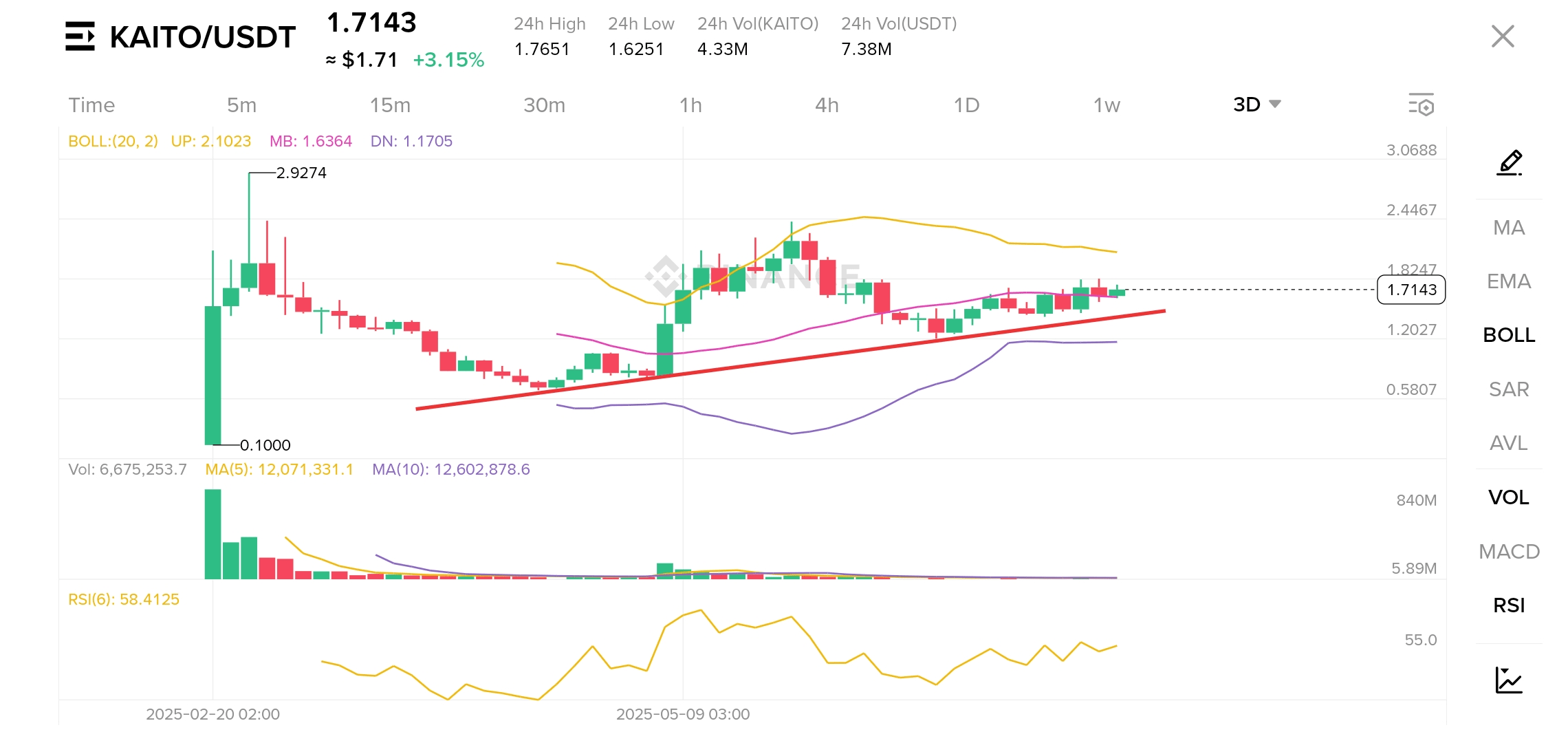
Task: Toggle the MA indicator
Action: [x=1509, y=228]
